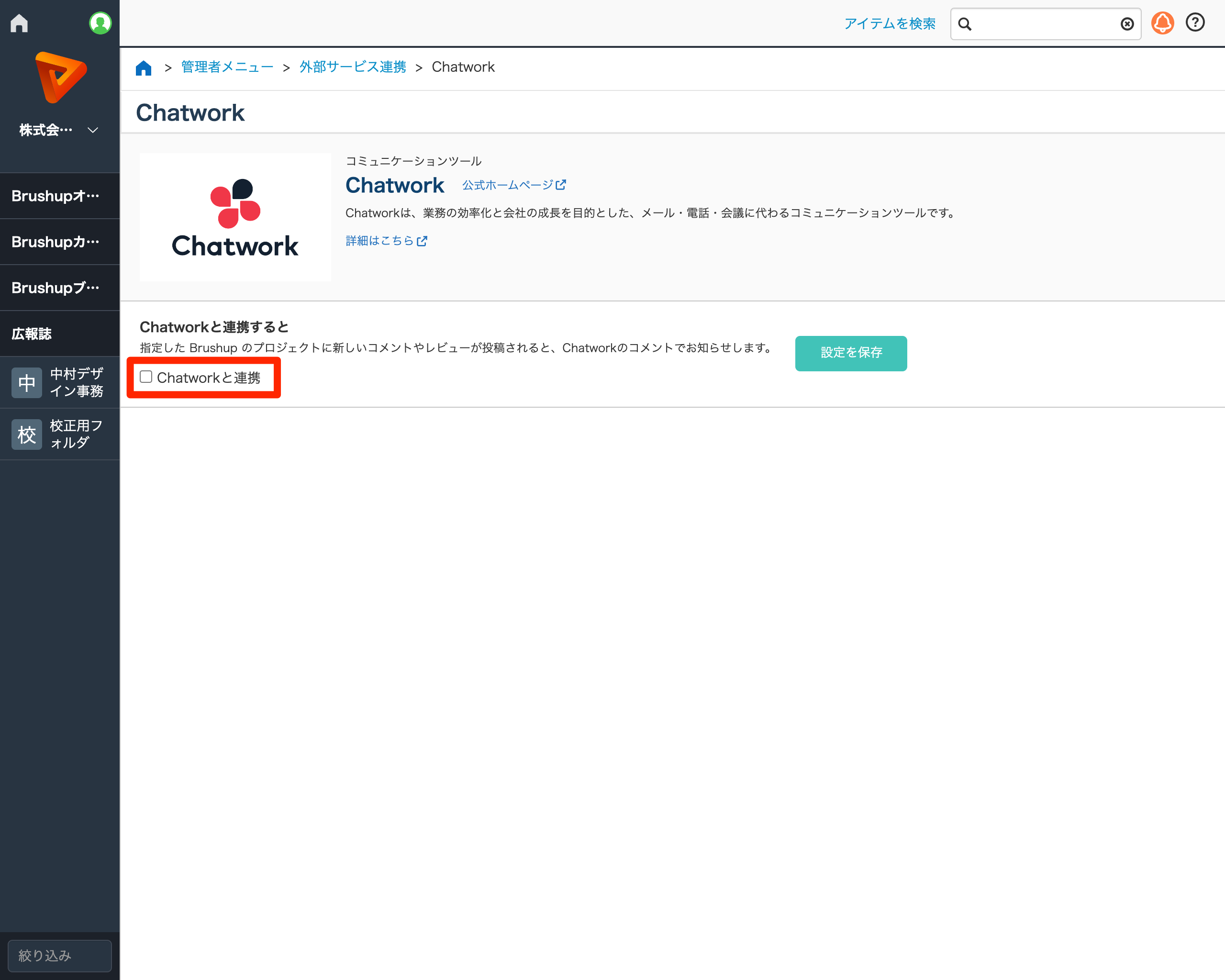
Task: Focus the item search input box
Action: (x=1046, y=24)
